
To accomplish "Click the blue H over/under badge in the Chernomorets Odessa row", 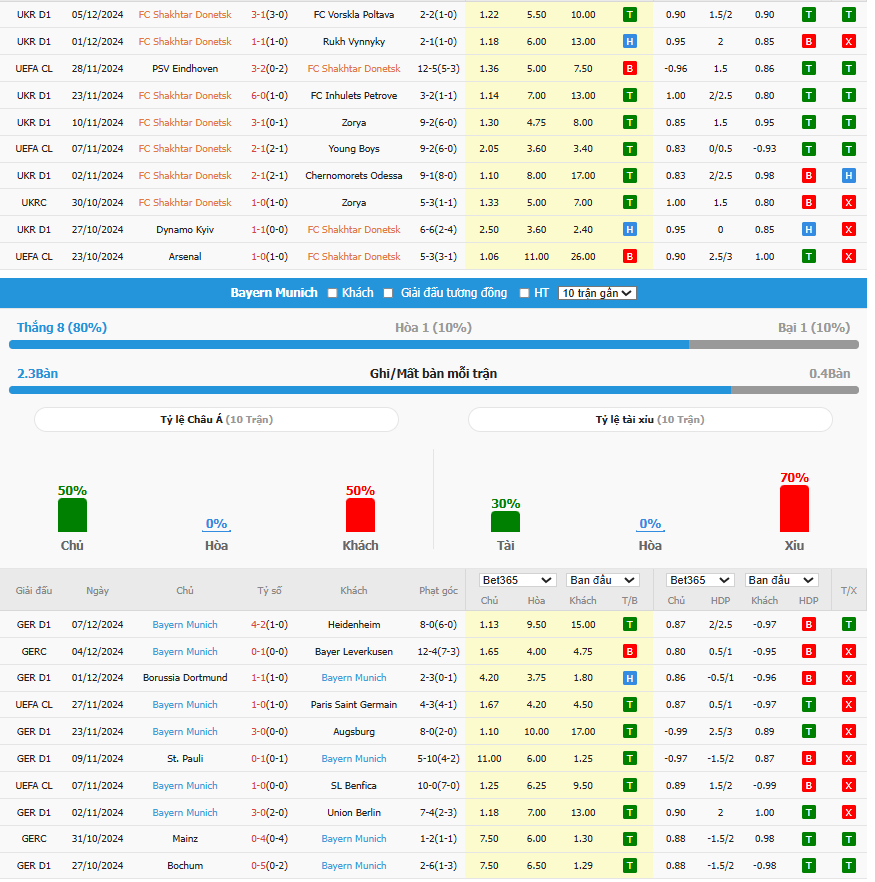I will [x=849, y=176].
